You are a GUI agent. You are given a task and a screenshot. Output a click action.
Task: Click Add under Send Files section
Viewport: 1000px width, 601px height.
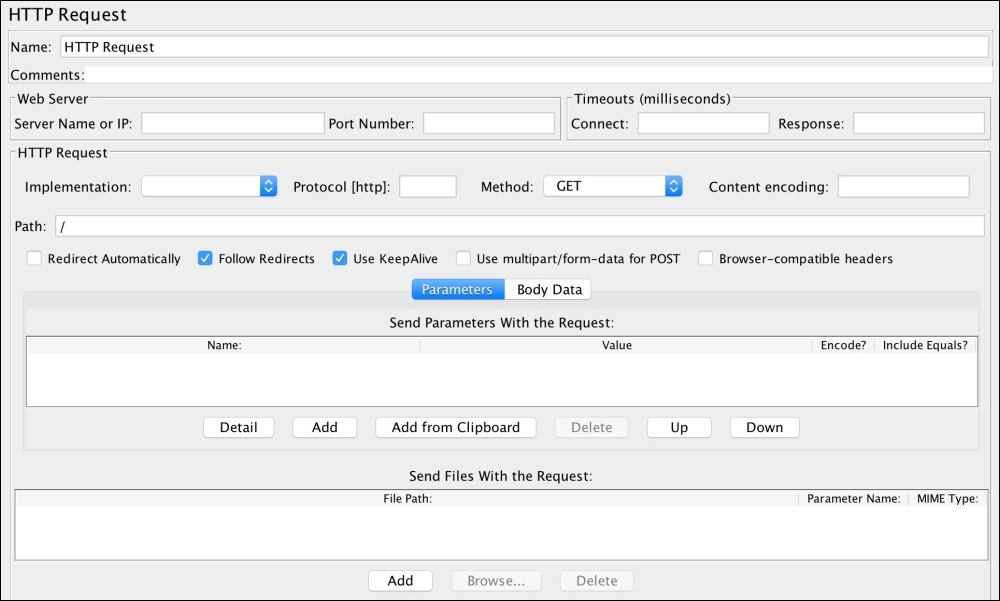pyautogui.click(x=400, y=580)
